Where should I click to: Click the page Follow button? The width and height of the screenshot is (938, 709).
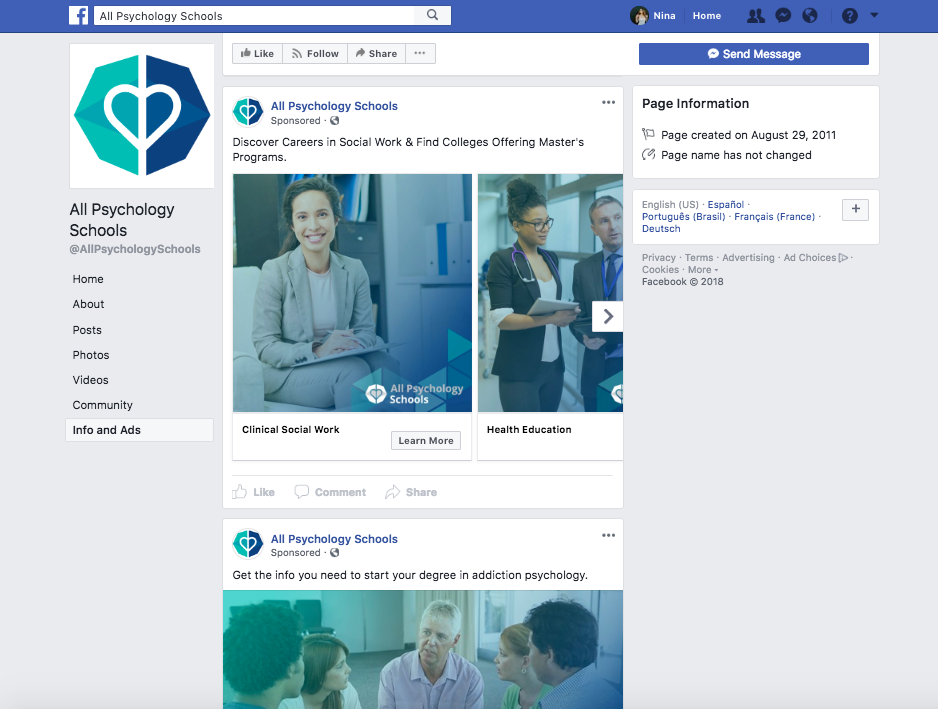pos(315,53)
